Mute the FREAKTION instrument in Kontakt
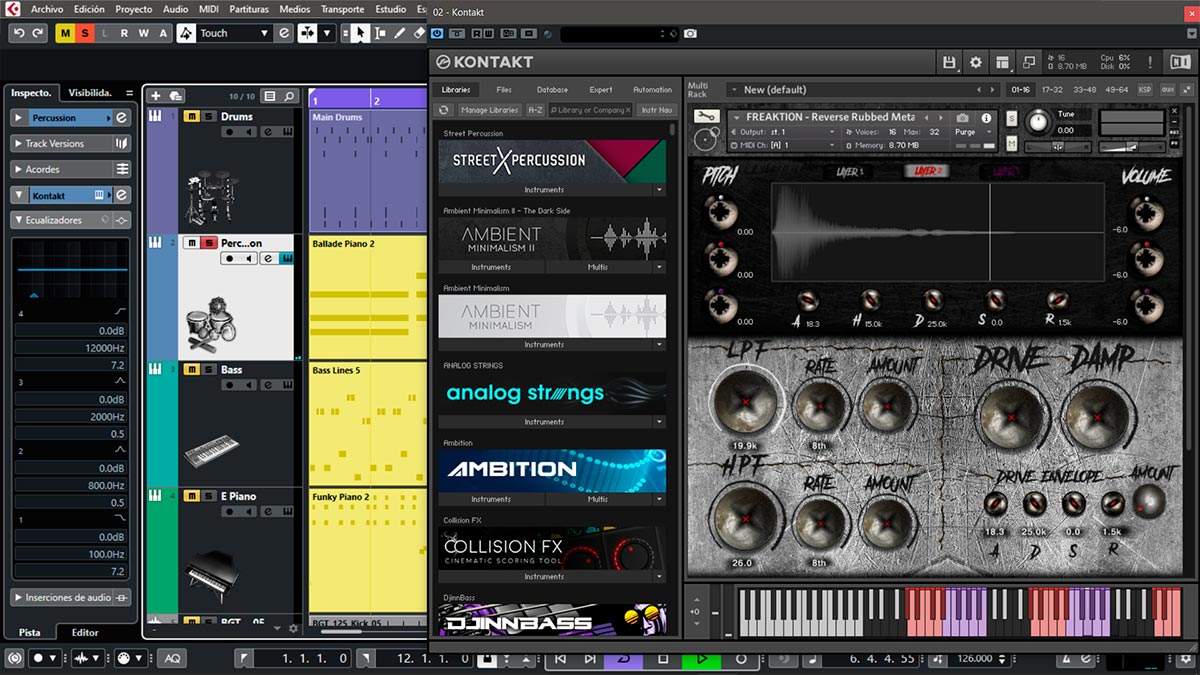1200x675 pixels. pyautogui.click(x=1012, y=144)
